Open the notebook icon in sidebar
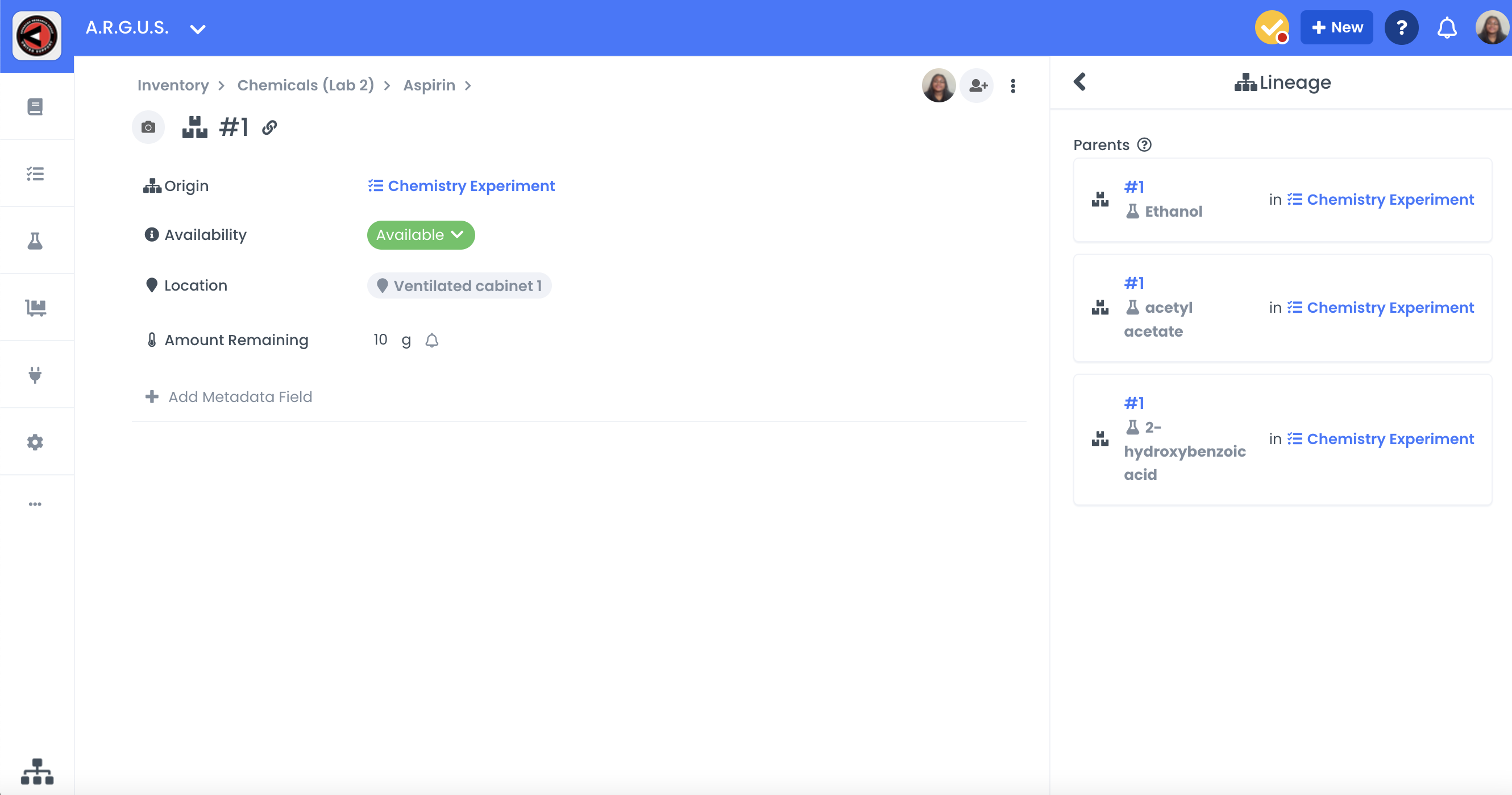The height and width of the screenshot is (795, 1512). click(x=35, y=106)
